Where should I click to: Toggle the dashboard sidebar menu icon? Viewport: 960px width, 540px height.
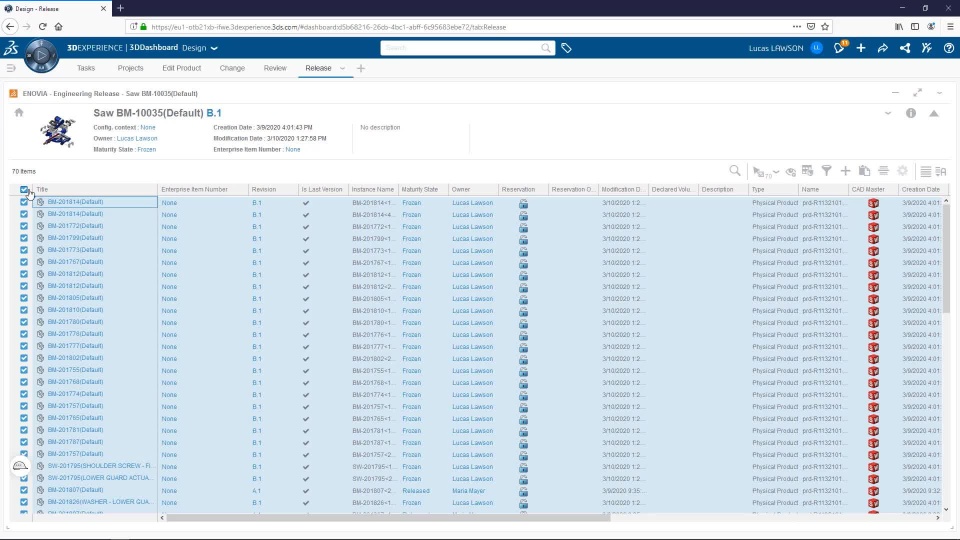point(11,68)
